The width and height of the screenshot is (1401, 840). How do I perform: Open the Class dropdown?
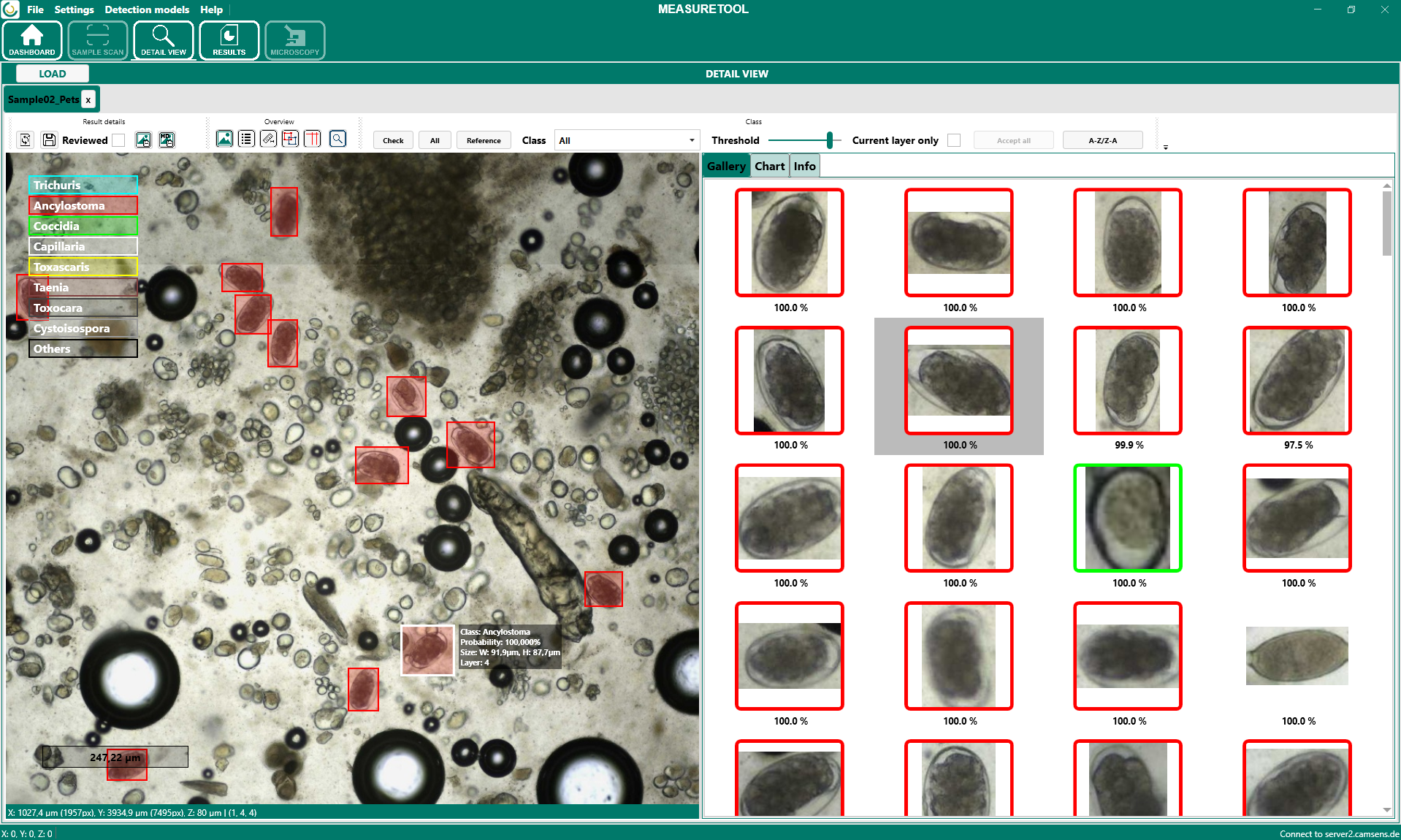(x=627, y=140)
